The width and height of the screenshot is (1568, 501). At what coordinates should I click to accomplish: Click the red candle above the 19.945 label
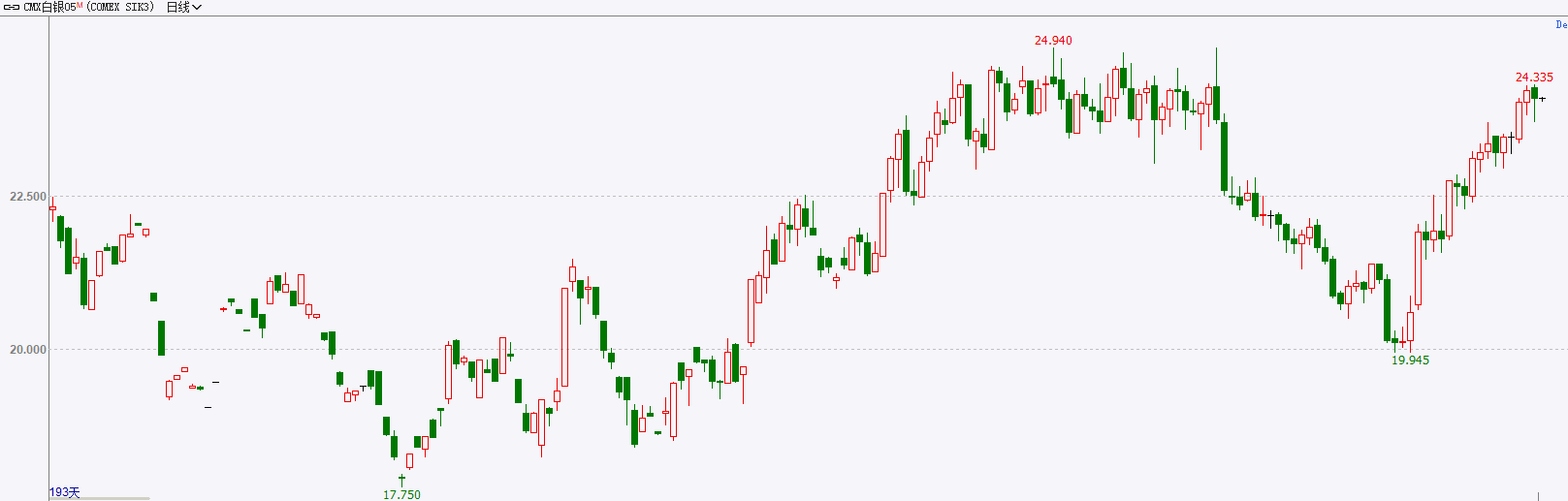(1402, 342)
